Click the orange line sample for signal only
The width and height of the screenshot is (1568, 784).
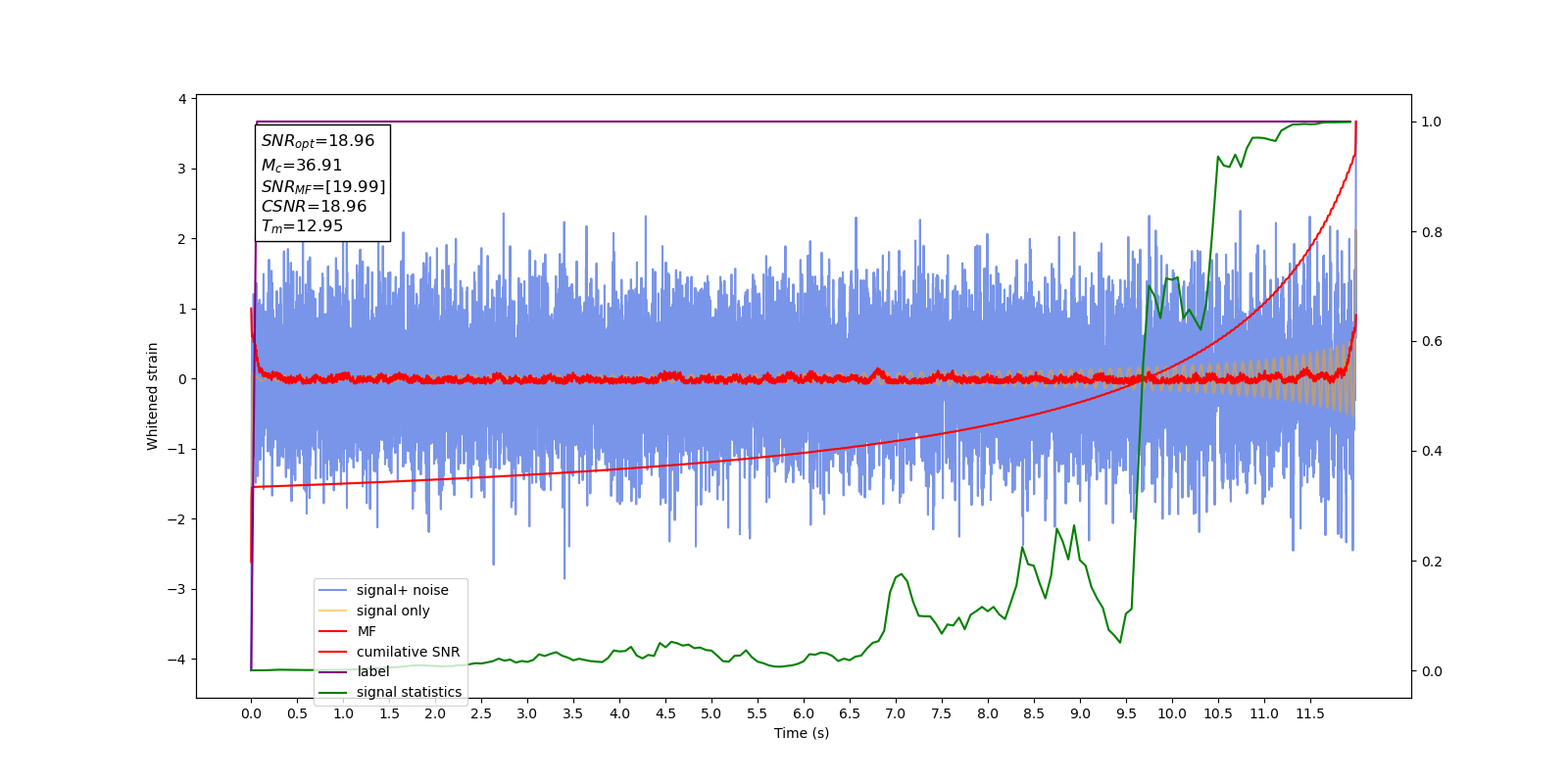[x=333, y=611]
